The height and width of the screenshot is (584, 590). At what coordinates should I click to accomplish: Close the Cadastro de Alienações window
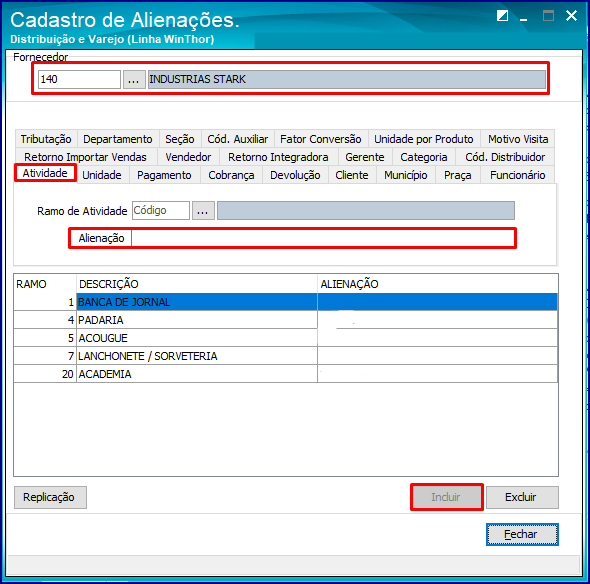[571, 16]
